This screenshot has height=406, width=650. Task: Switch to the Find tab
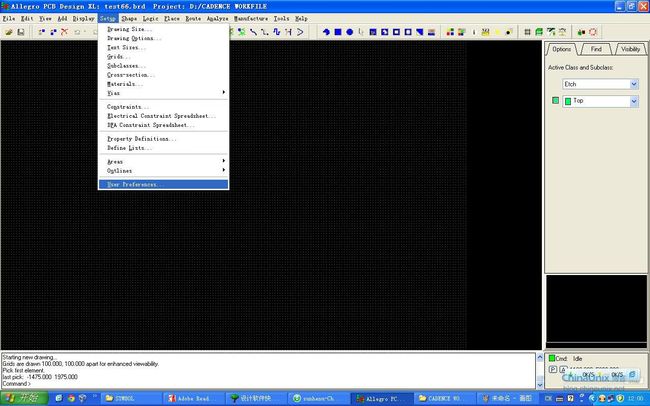[x=596, y=49]
